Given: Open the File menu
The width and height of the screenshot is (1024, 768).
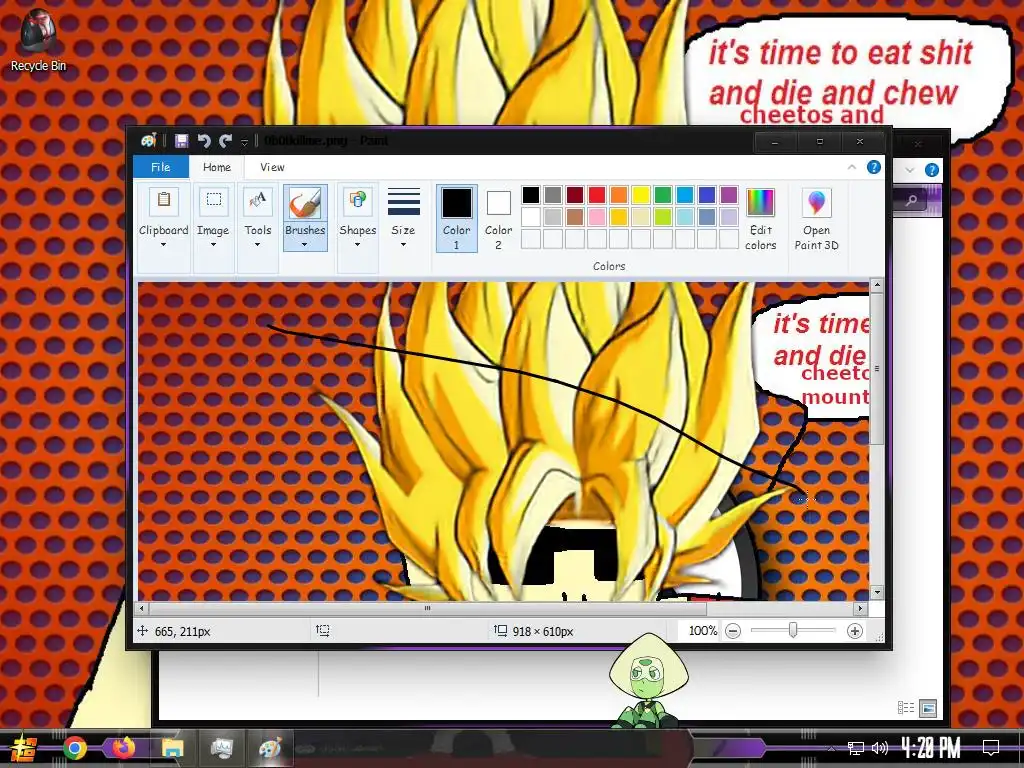Looking at the screenshot, I should tap(161, 167).
